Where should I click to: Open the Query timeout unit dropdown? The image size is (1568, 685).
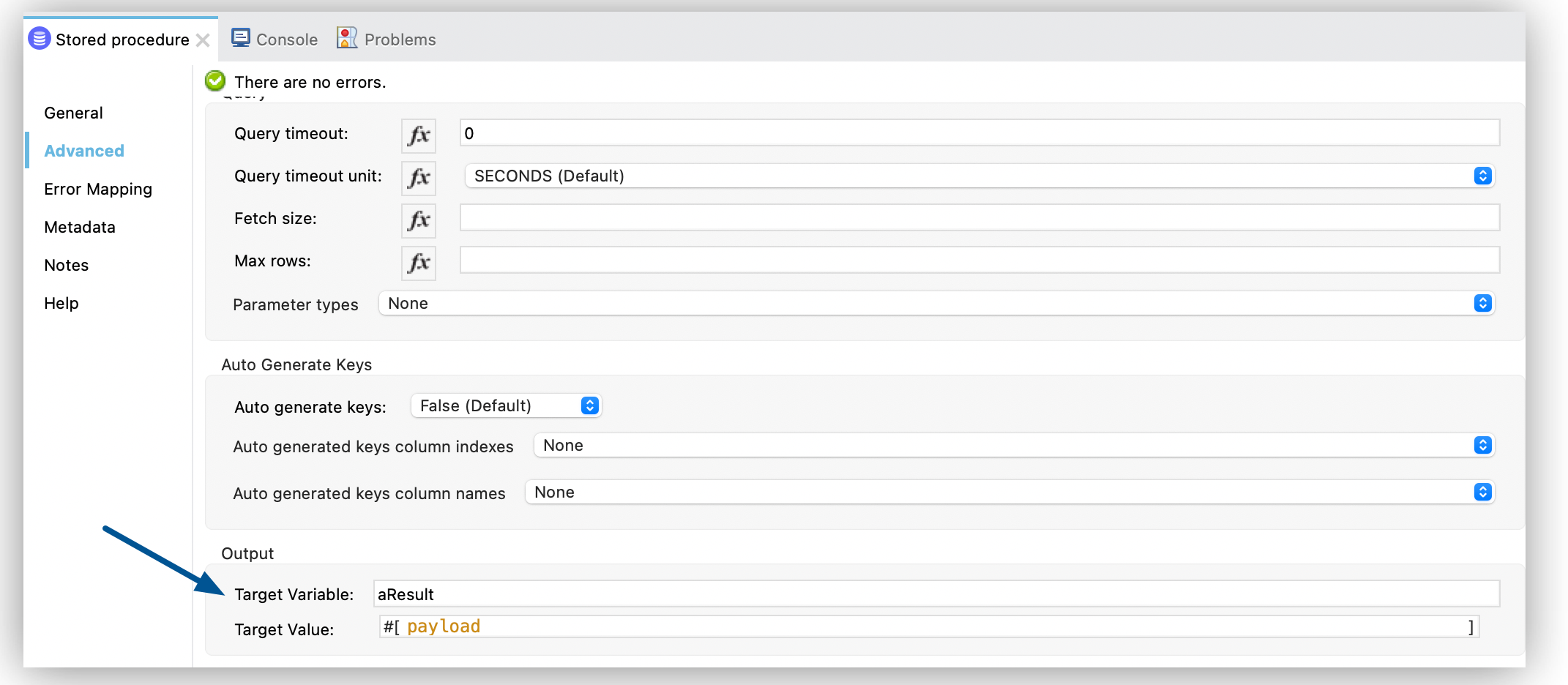1483,176
